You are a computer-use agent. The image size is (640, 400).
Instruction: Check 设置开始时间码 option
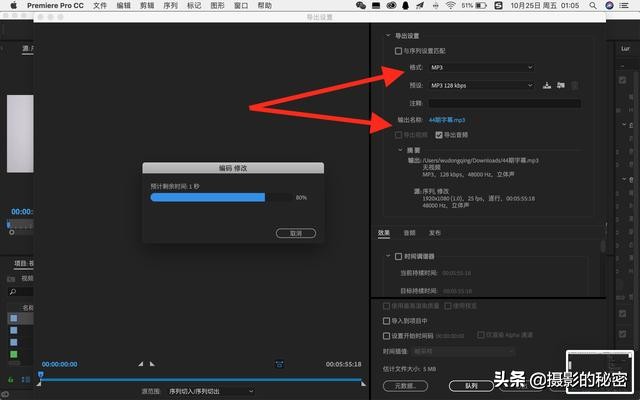click(x=386, y=336)
